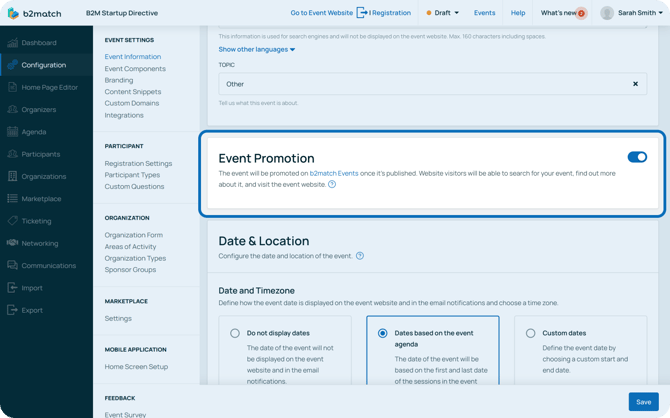Open Organization Form settings
The height and width of the screenshot is (418, 670).
134,235
